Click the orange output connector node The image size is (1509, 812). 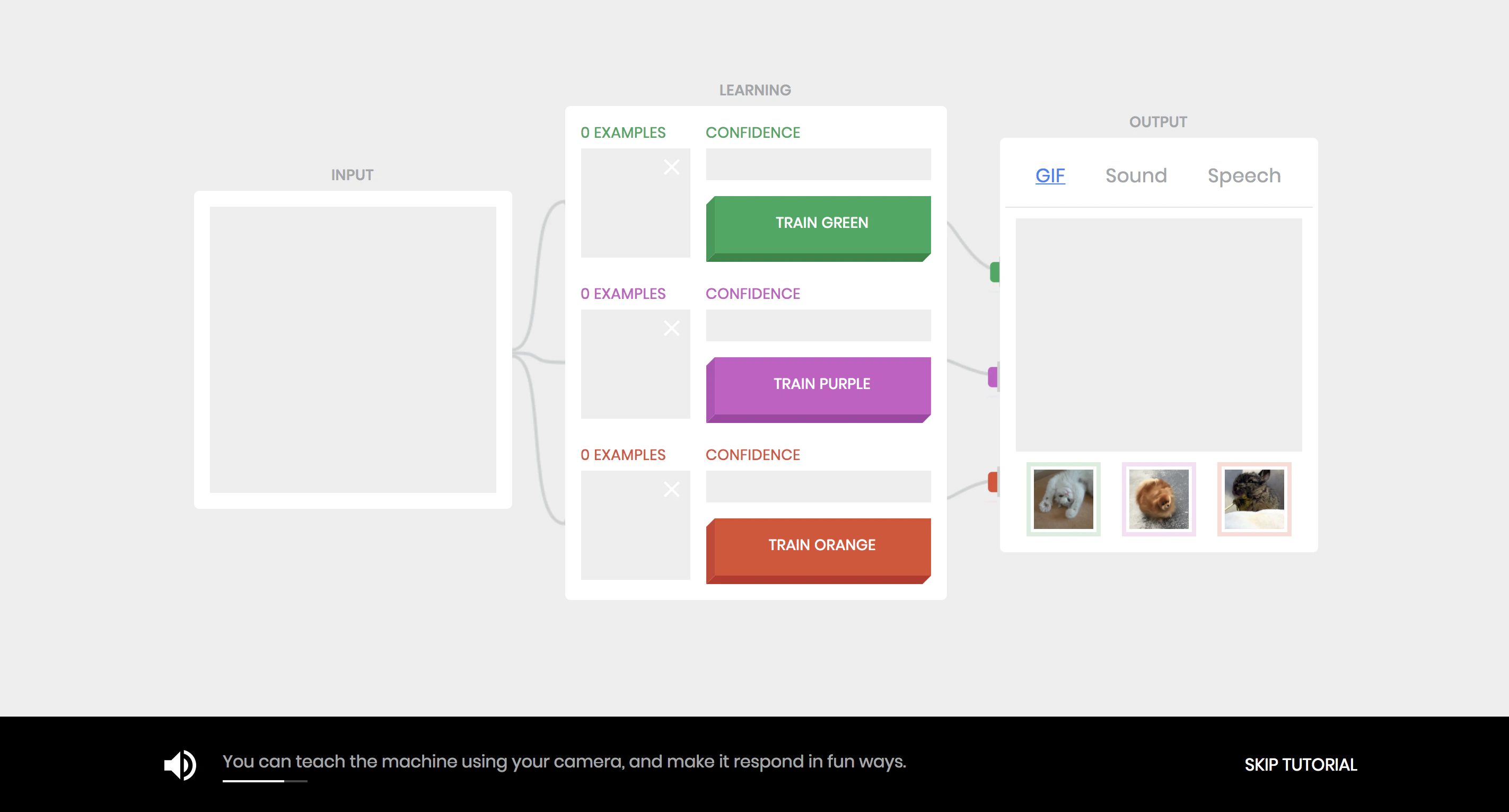coord(993,482)
